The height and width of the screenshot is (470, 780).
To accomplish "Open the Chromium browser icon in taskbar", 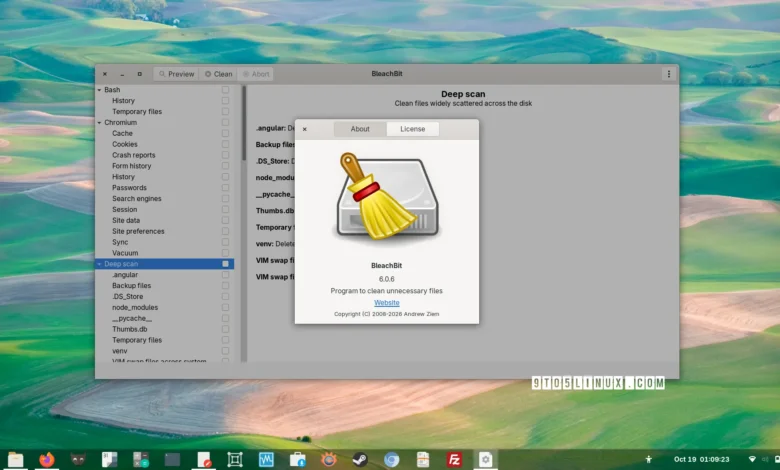I will tap(391, 460).
